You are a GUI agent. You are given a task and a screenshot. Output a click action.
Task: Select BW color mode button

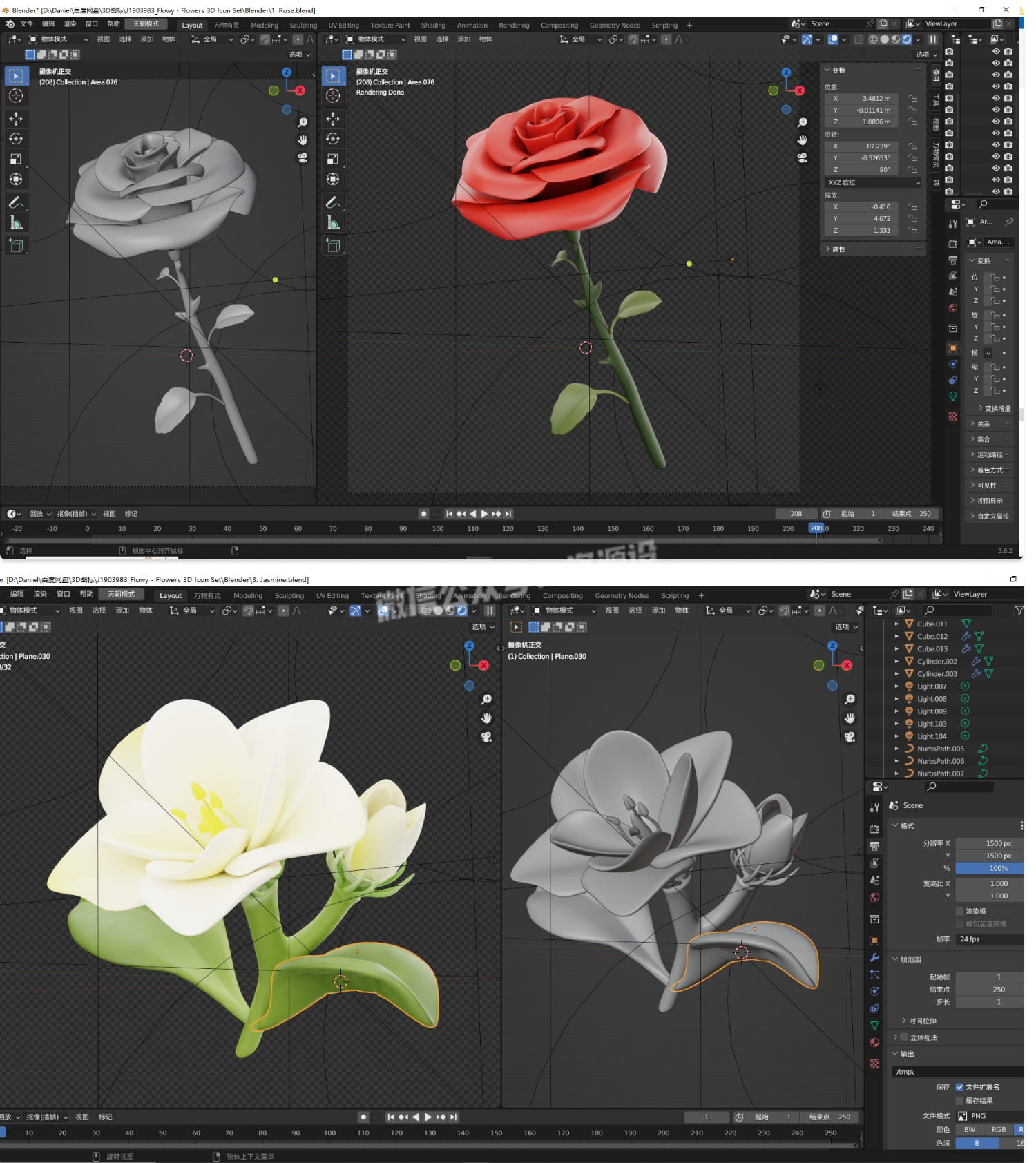coord(970,1130)
